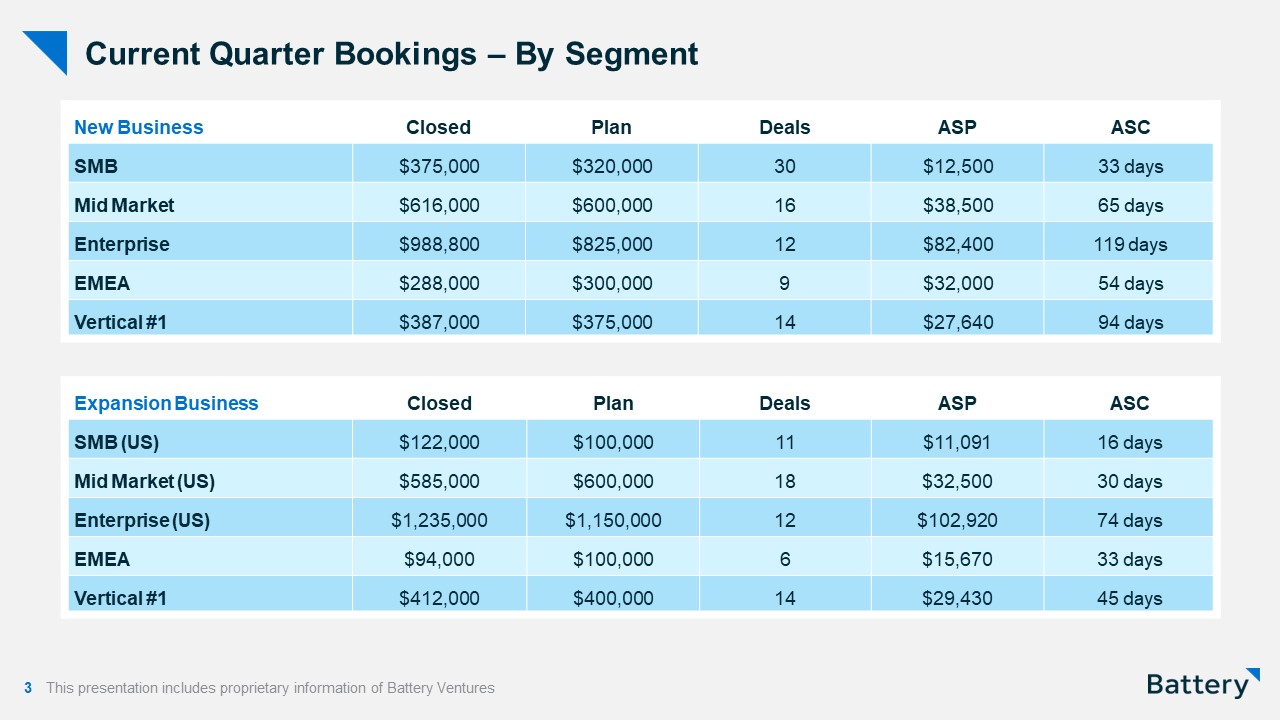This screenshot has width=1280, height=720.
Task: Click the Mid Market row label in New Business
Action: click(x=124, y=205)
